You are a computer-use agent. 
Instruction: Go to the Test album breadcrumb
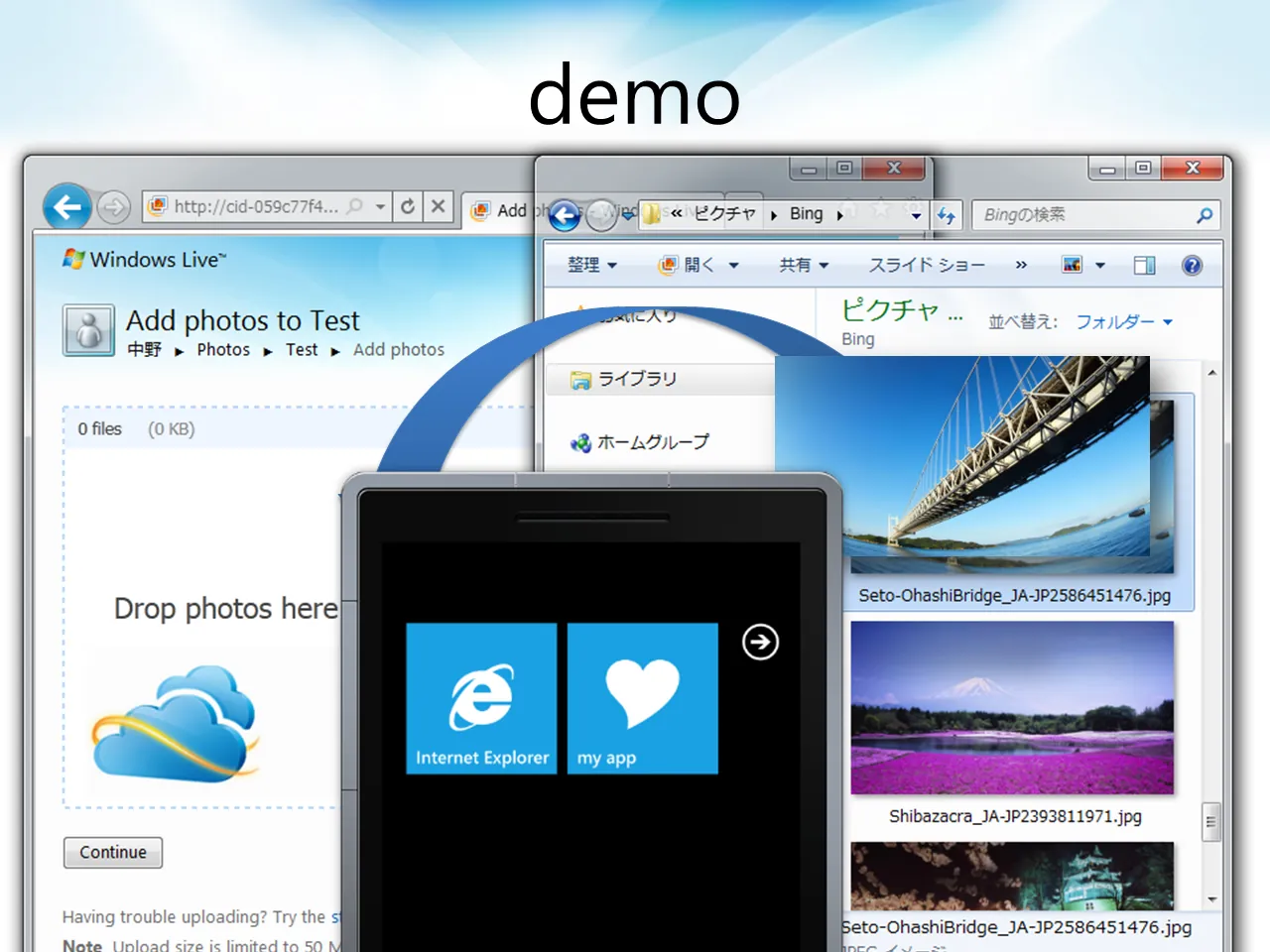[302, 350]
